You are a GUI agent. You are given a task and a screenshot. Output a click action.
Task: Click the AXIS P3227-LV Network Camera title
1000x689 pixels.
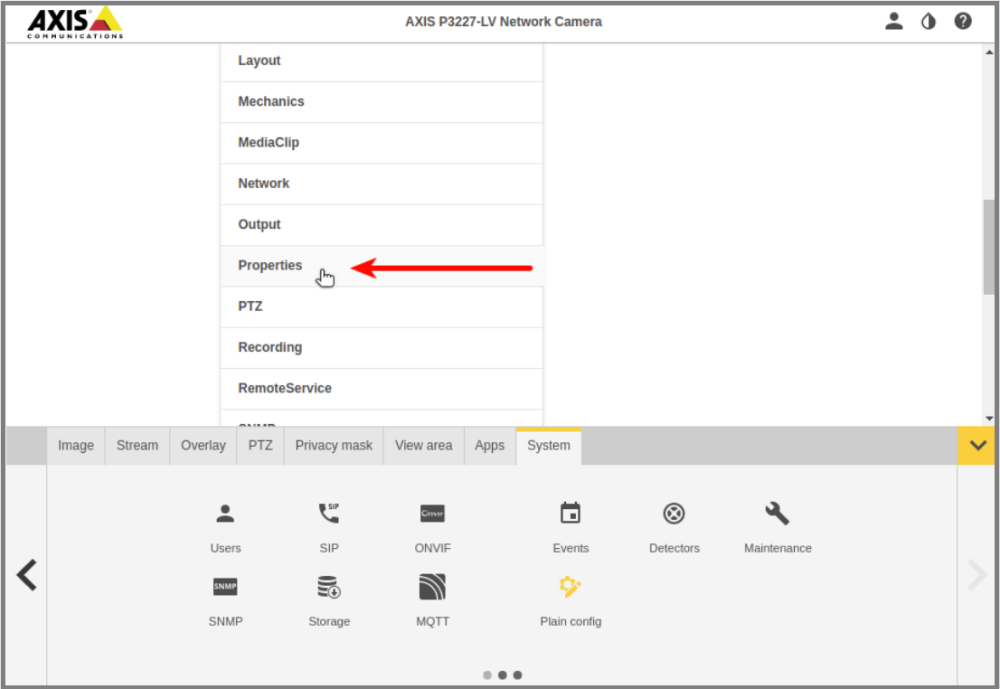(x=503, y=22)
